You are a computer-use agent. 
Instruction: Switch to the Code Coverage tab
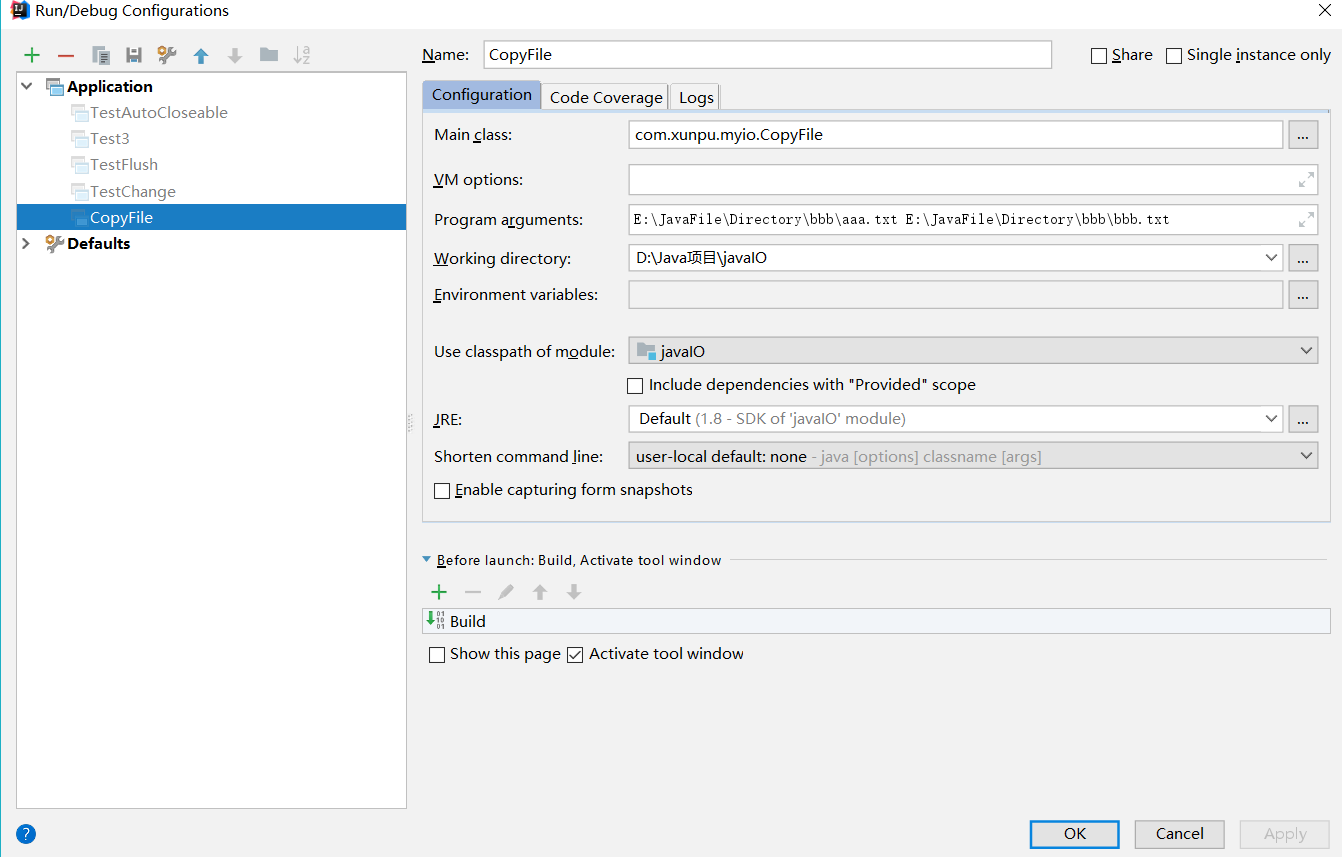[606, 97]
